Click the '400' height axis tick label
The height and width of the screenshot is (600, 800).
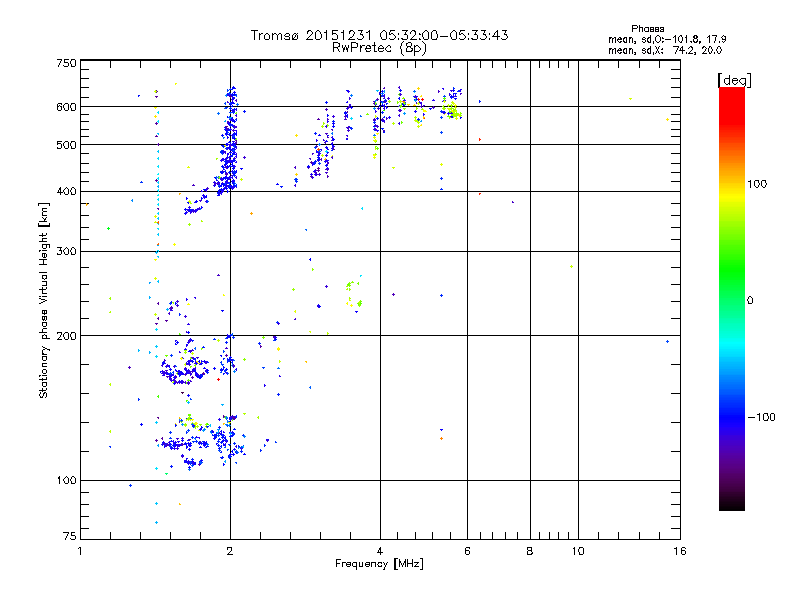pos(66,192)
